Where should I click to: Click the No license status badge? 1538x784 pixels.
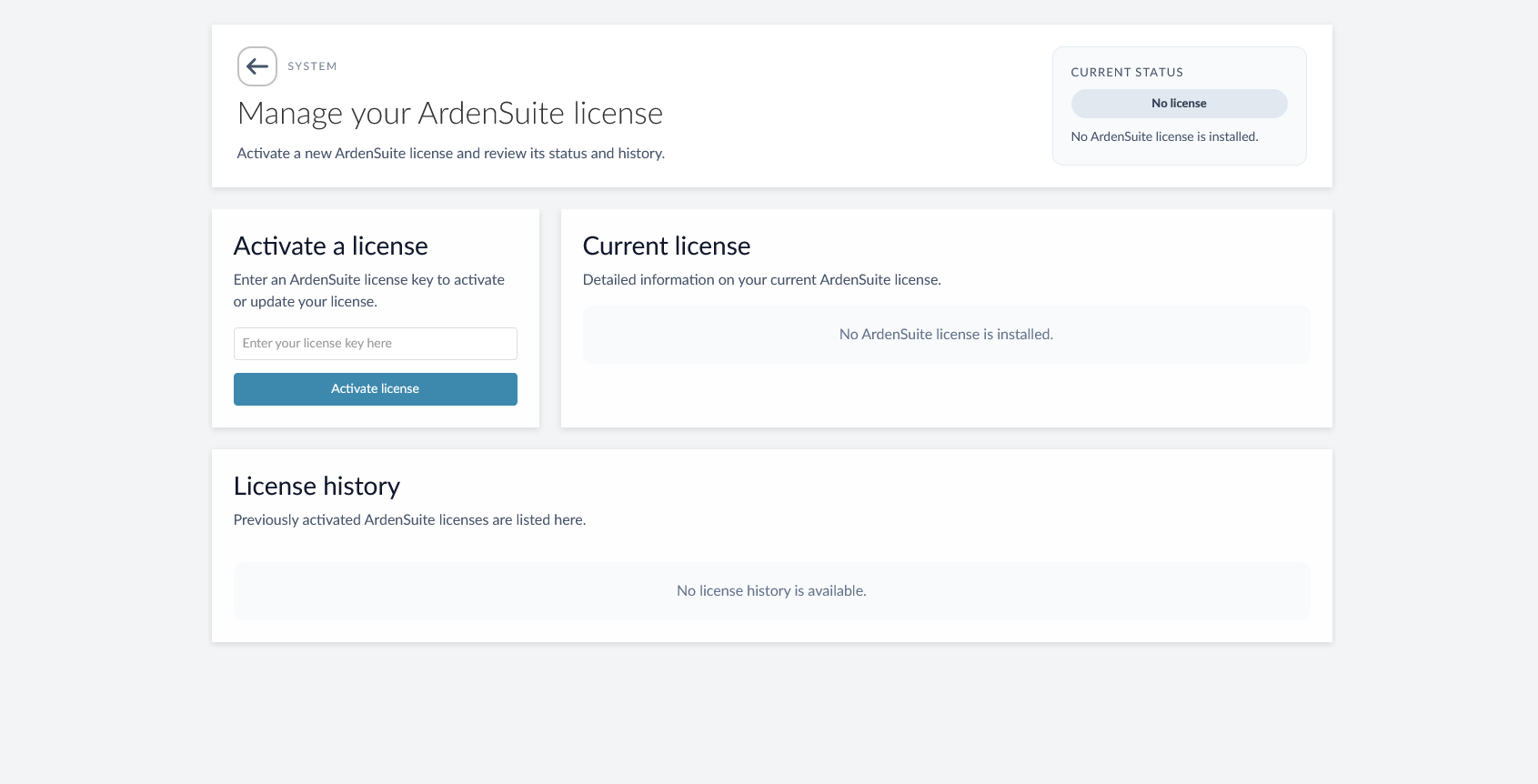(1179, 104)
